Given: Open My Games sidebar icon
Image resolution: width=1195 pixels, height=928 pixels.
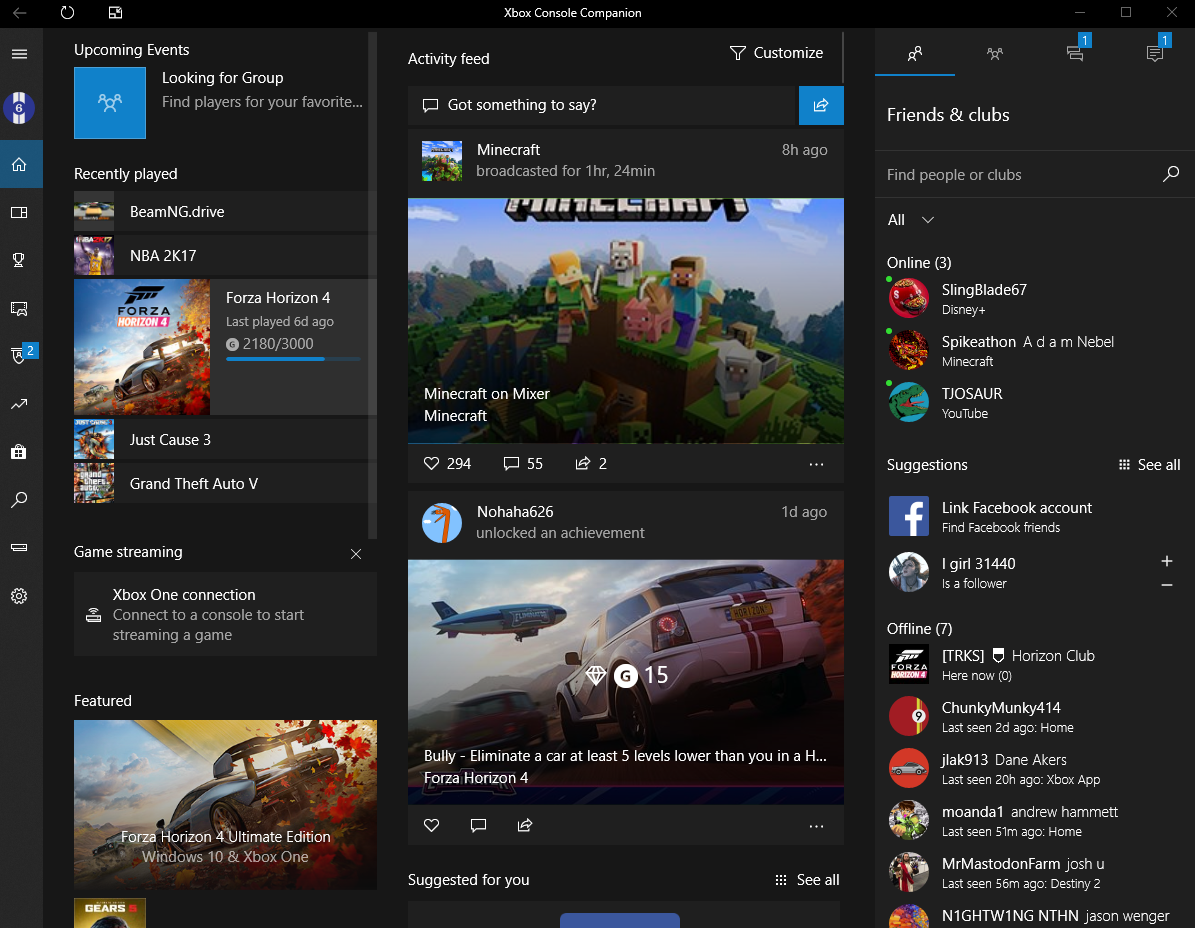Looking at the screenshot, I should pos(20,213).
